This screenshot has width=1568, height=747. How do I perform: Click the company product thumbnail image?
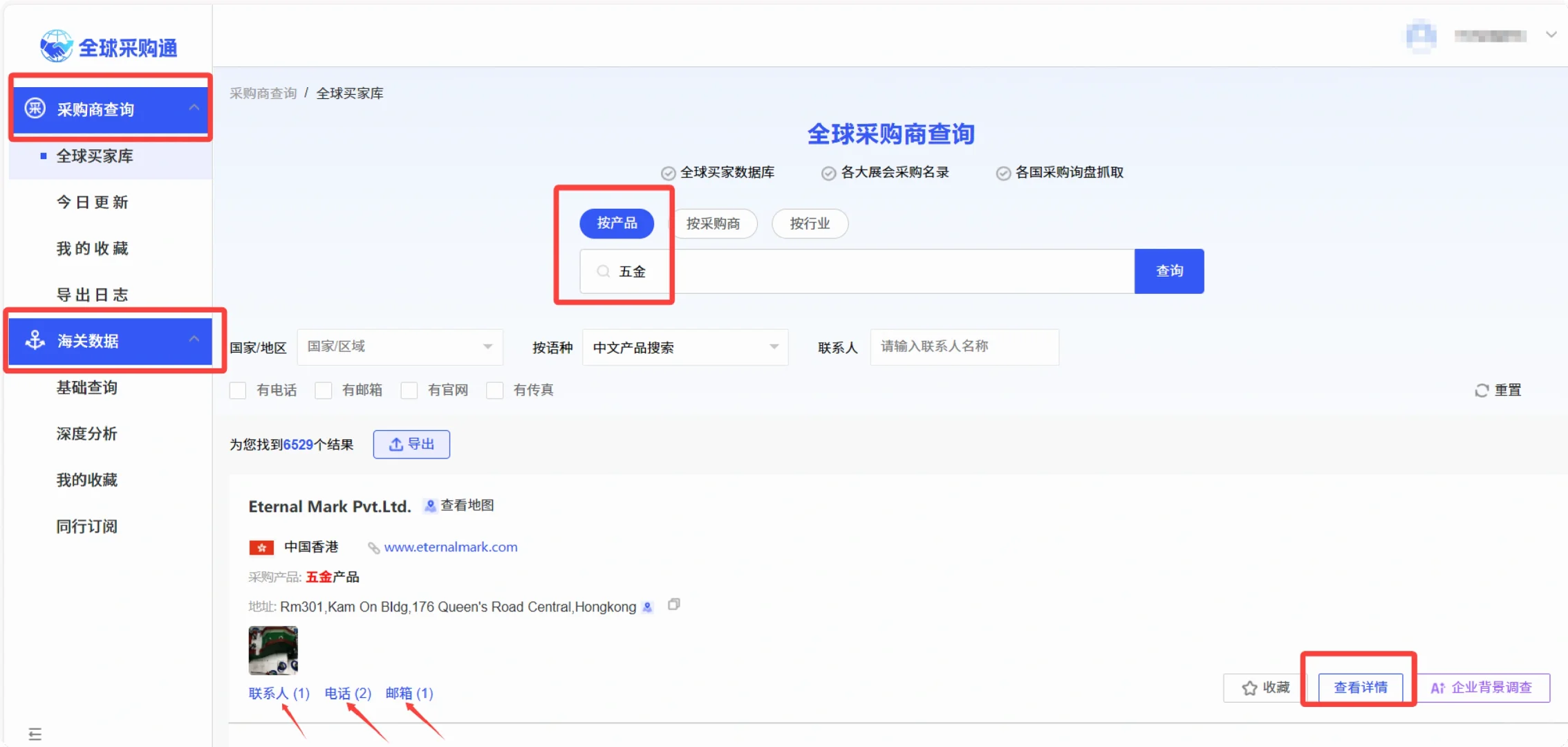coord(273,650)
